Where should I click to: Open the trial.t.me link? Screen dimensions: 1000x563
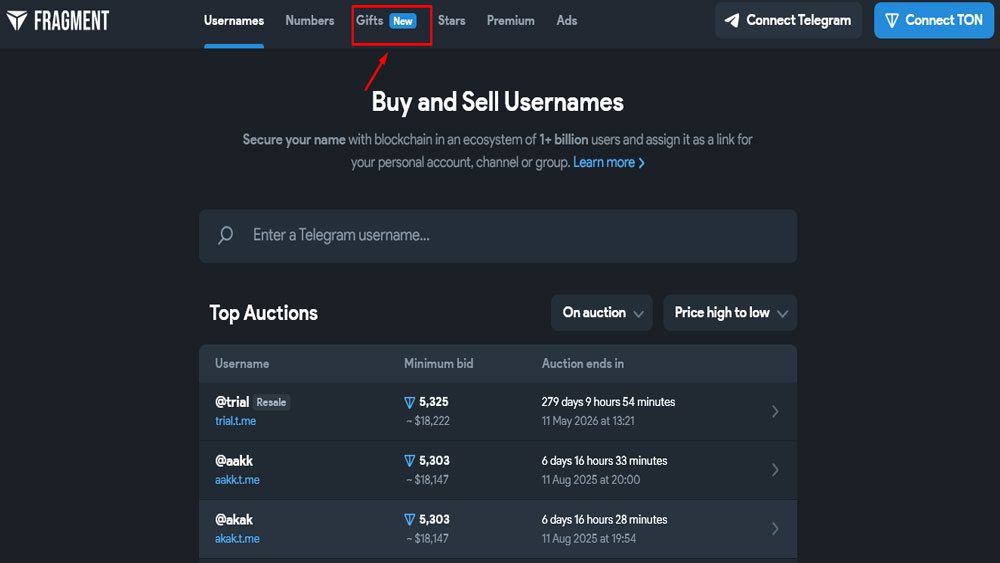[237, 421]
